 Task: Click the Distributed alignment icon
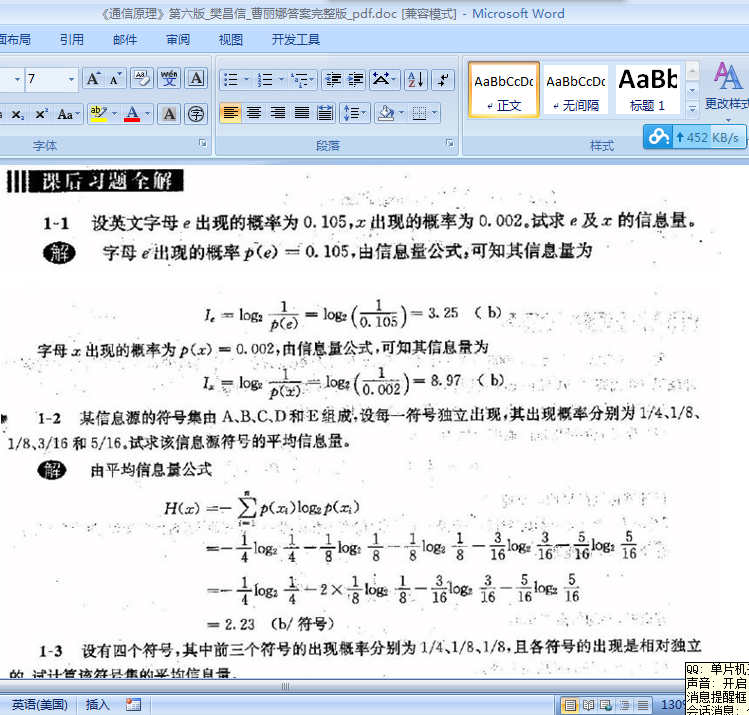[x=325, y=114]
